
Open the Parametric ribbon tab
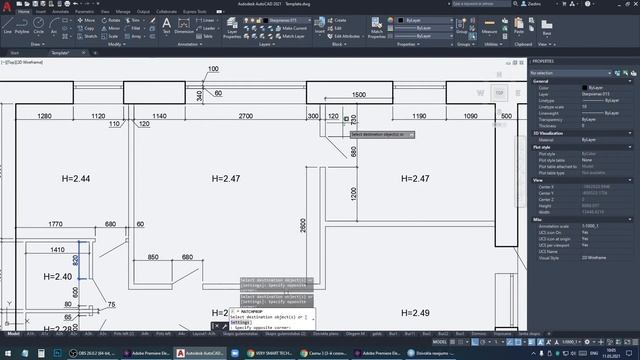(x=84, y=12)
